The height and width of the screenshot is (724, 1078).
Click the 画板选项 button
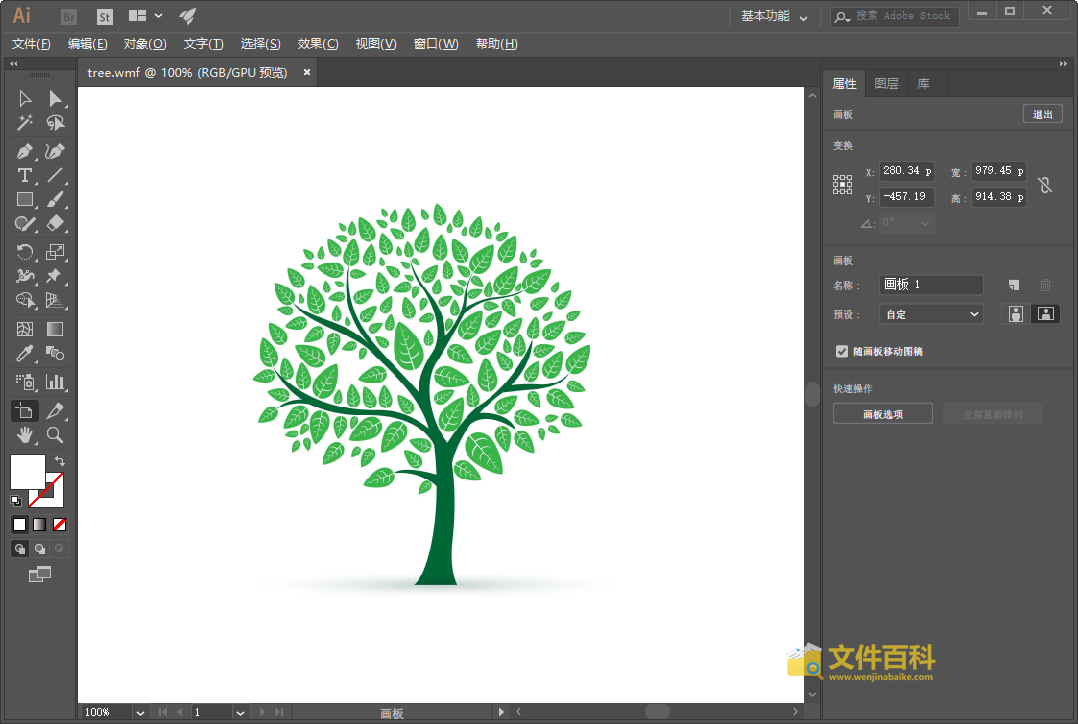[883, 414]
